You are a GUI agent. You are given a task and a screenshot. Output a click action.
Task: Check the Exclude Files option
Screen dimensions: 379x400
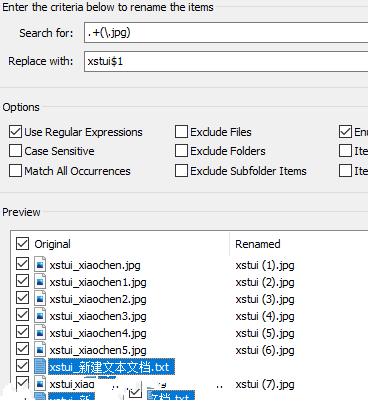click(181, 132)
